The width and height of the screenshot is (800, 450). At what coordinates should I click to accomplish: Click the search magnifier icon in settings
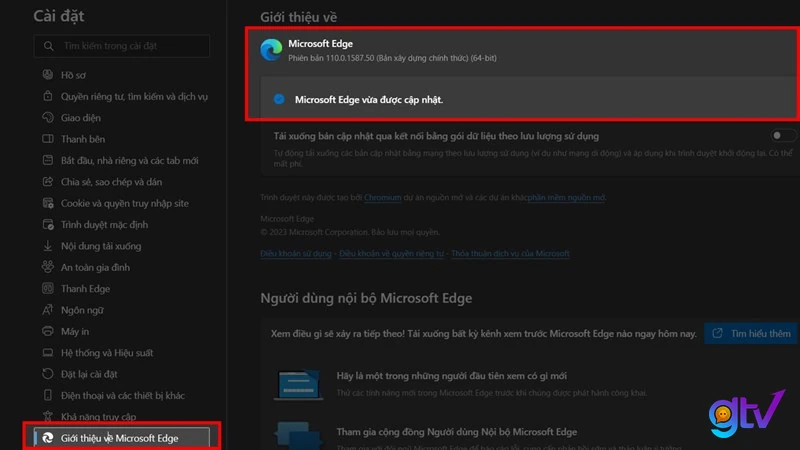pos(48,46)
